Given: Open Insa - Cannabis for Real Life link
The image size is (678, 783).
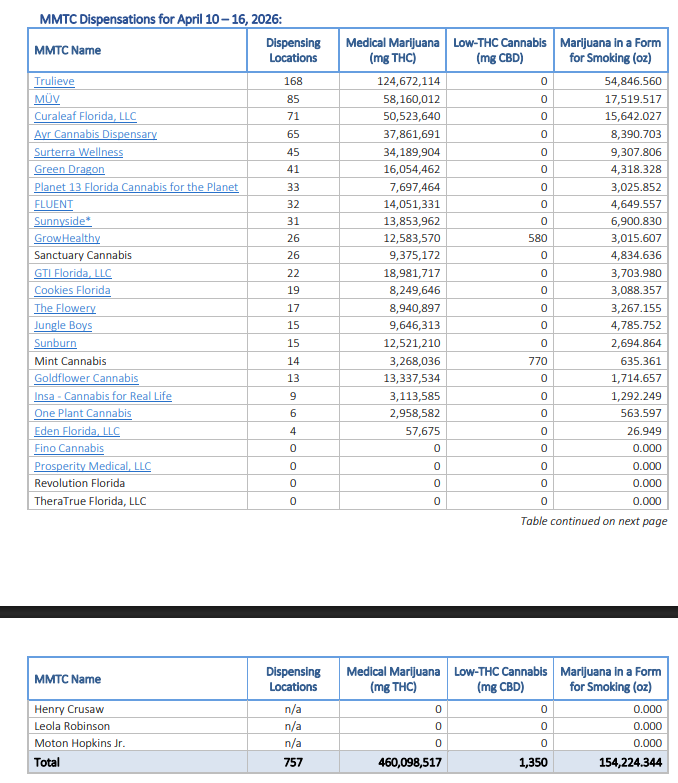Looking at the screenshot, I should click(x=103, y=395).
